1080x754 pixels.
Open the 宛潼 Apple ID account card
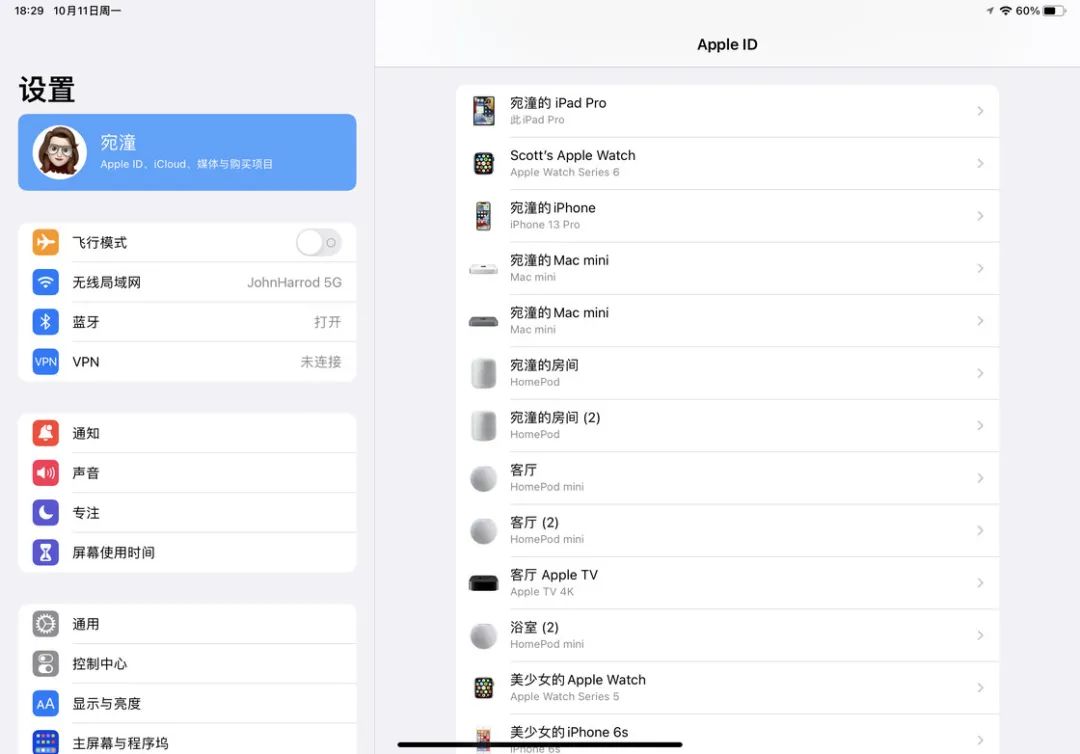tap(187, 152)
